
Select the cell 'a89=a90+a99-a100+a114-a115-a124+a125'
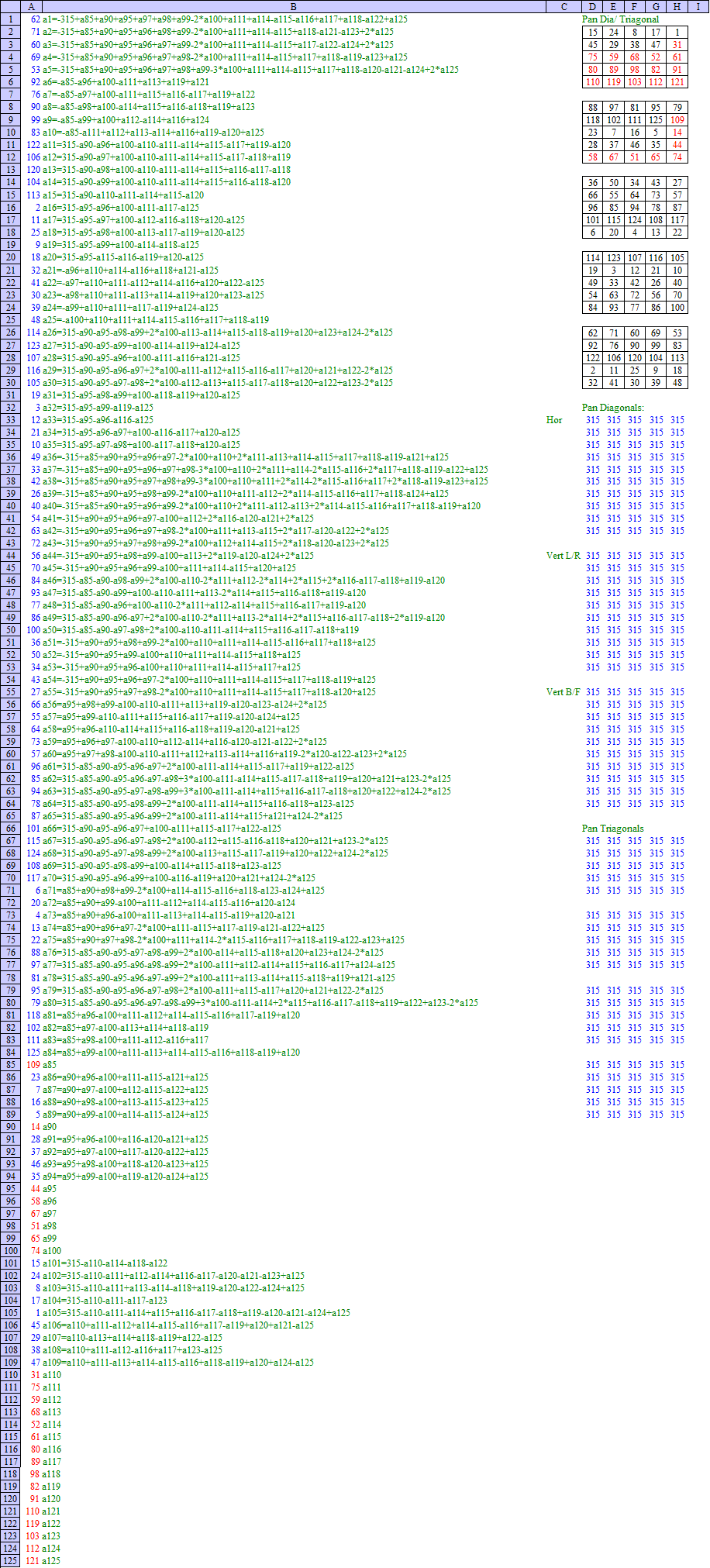tap(126, 1114)
